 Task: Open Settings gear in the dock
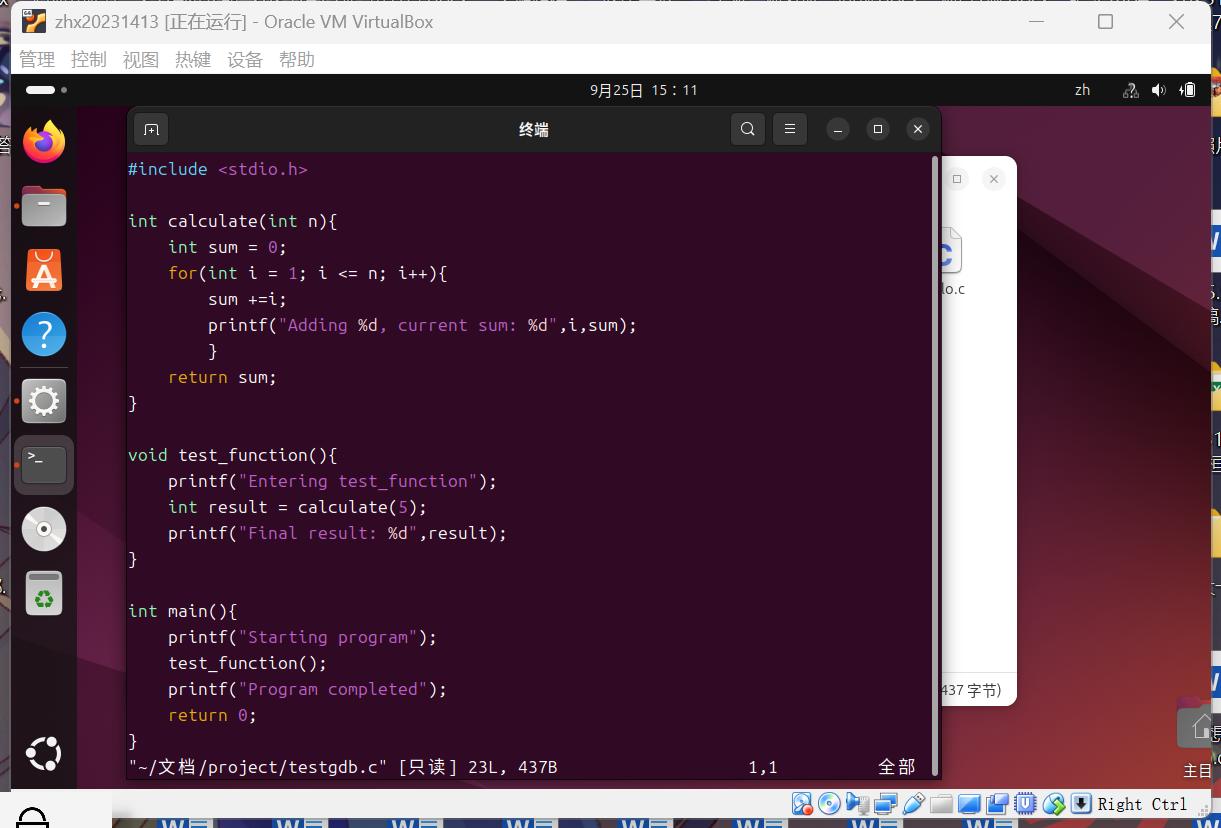coord(44,401)
